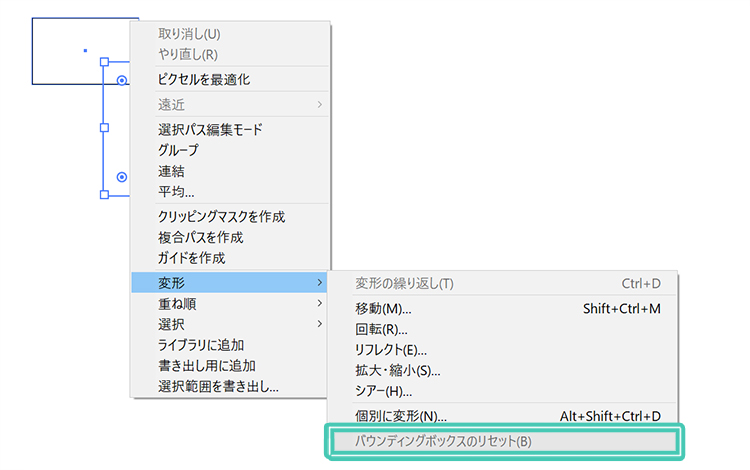Click the center point of dark rectangle

coord(85,50)
